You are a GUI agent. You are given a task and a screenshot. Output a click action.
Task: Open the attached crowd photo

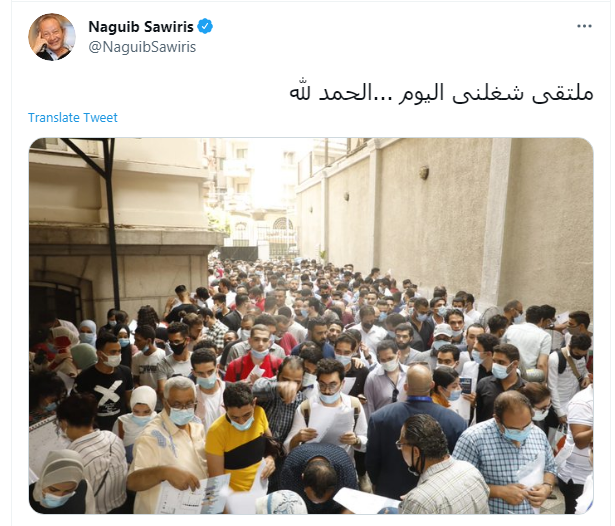(311, 326)
